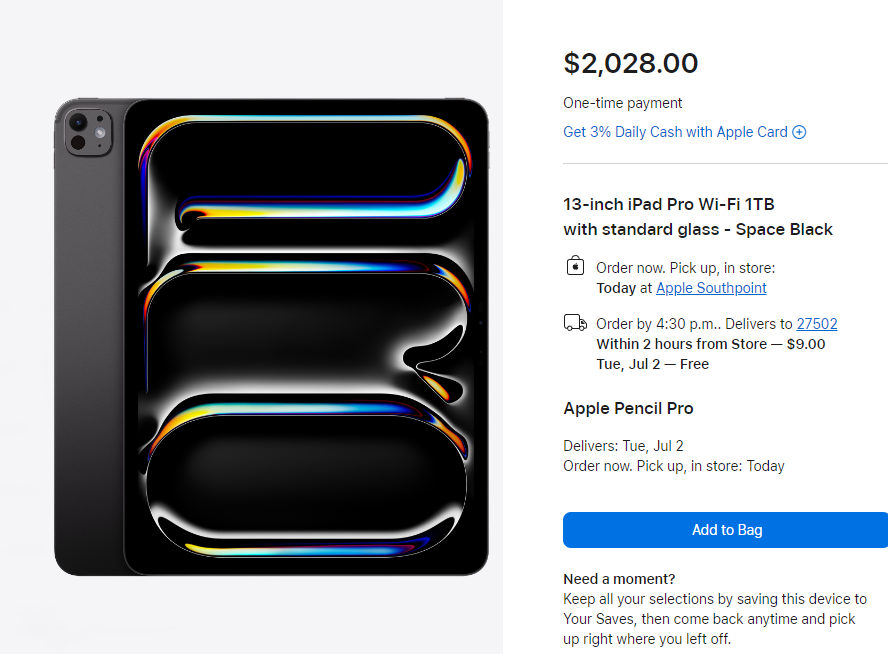Click the Delivers: Tue, Jul 2 line

pyautogui.click(x=623, y=446)
